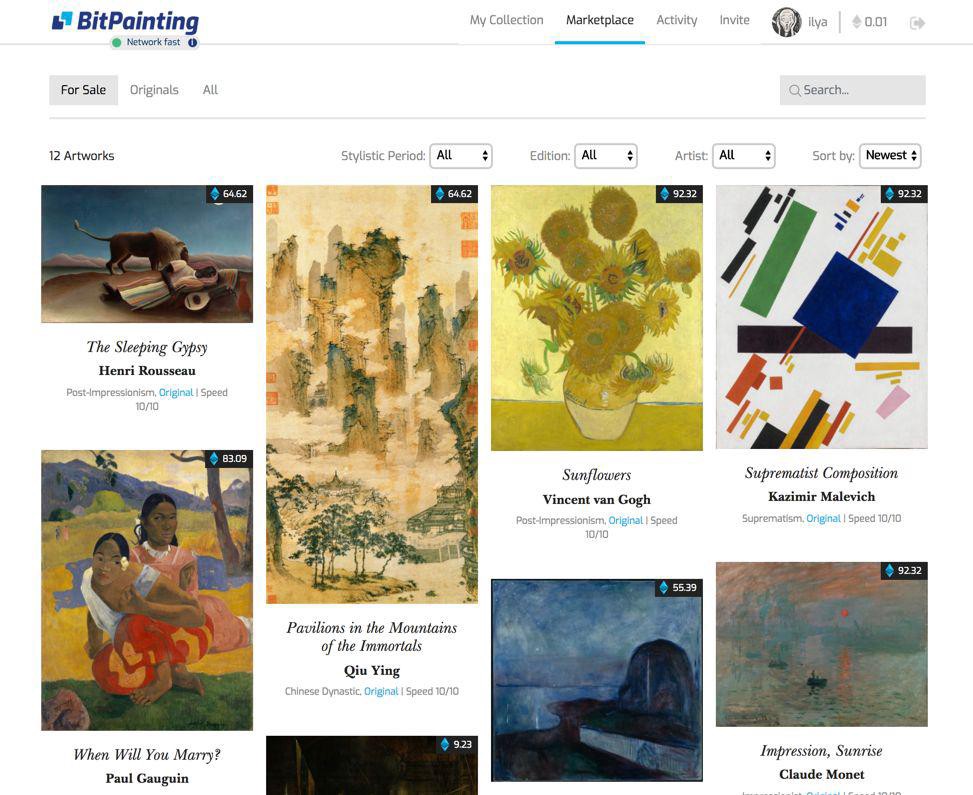
Task: Click the Ethereum balance 0.01
Action: click(869, 22)
